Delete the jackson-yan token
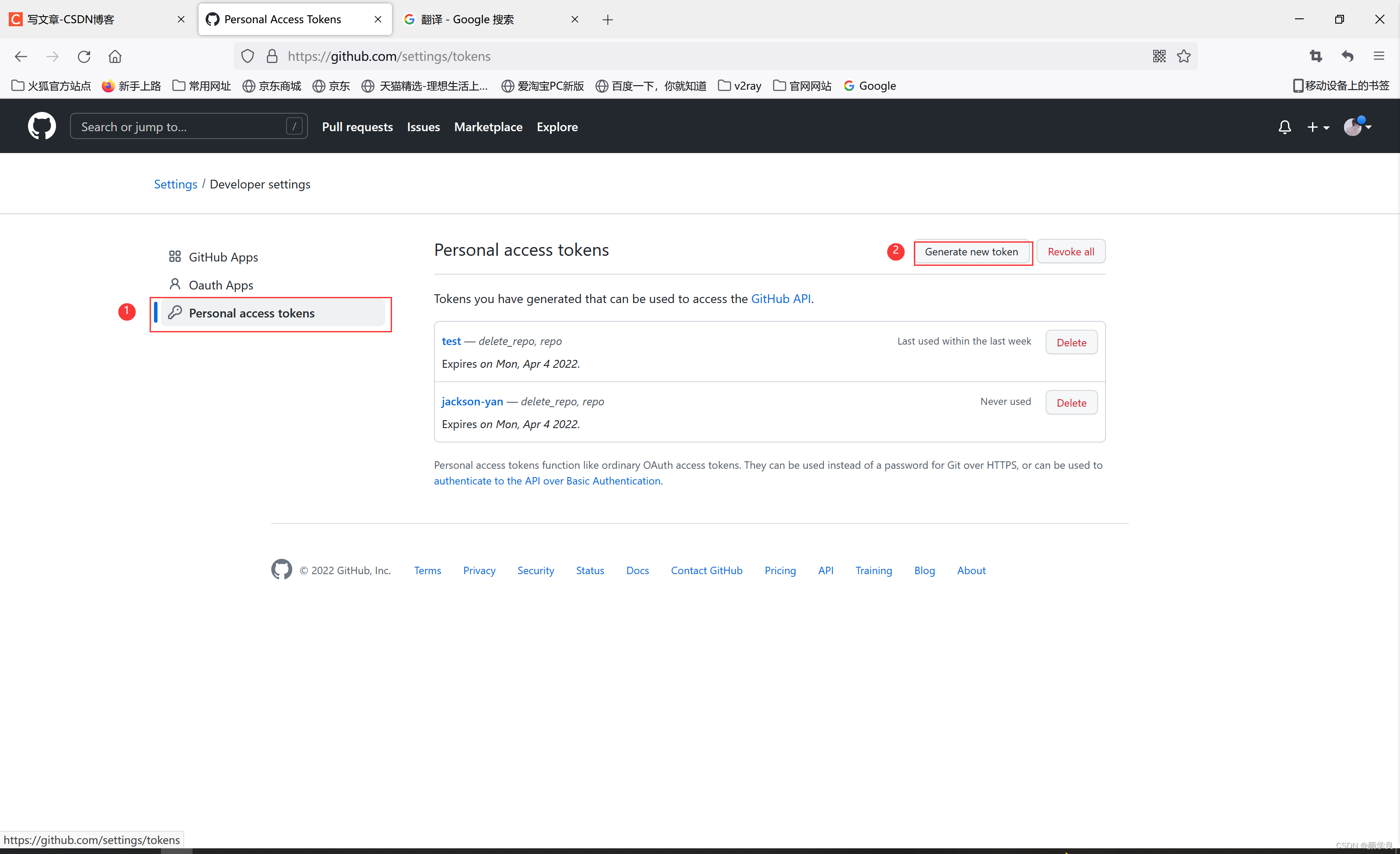Screen dimensions: 1400x854 pos(1071,403)
